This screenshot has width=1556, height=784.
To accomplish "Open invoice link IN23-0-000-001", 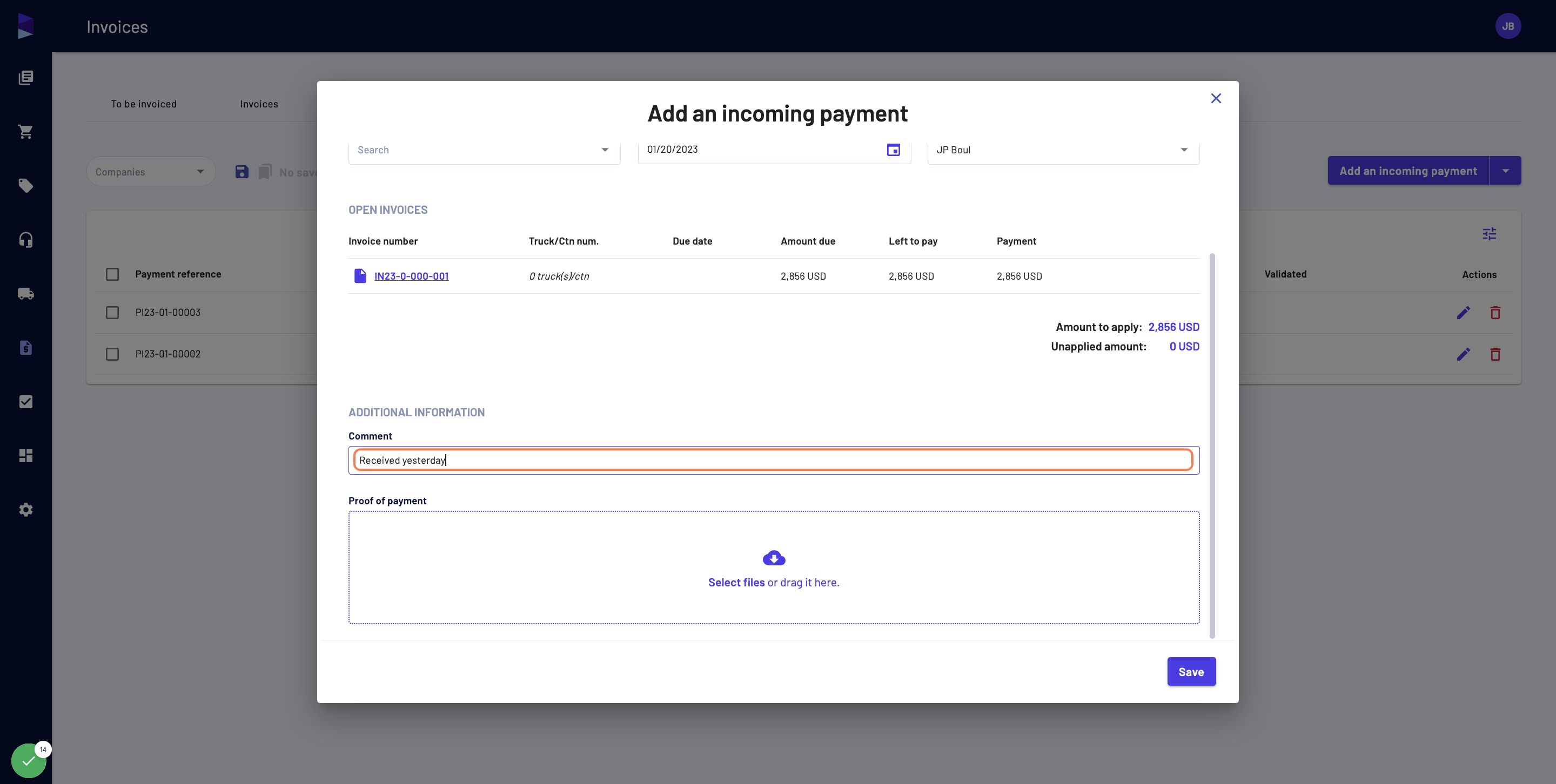I will tap(411, 276).
